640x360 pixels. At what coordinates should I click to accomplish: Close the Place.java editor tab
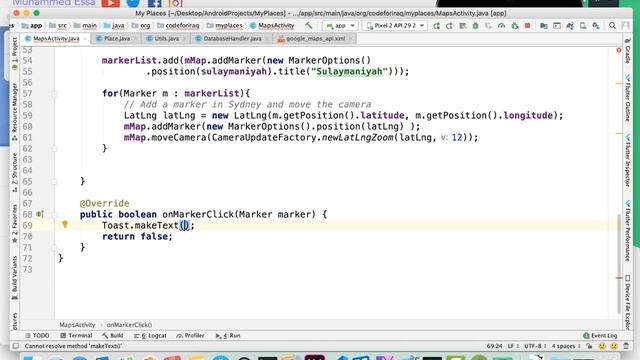pyautogui.click(x=135, y=39)
